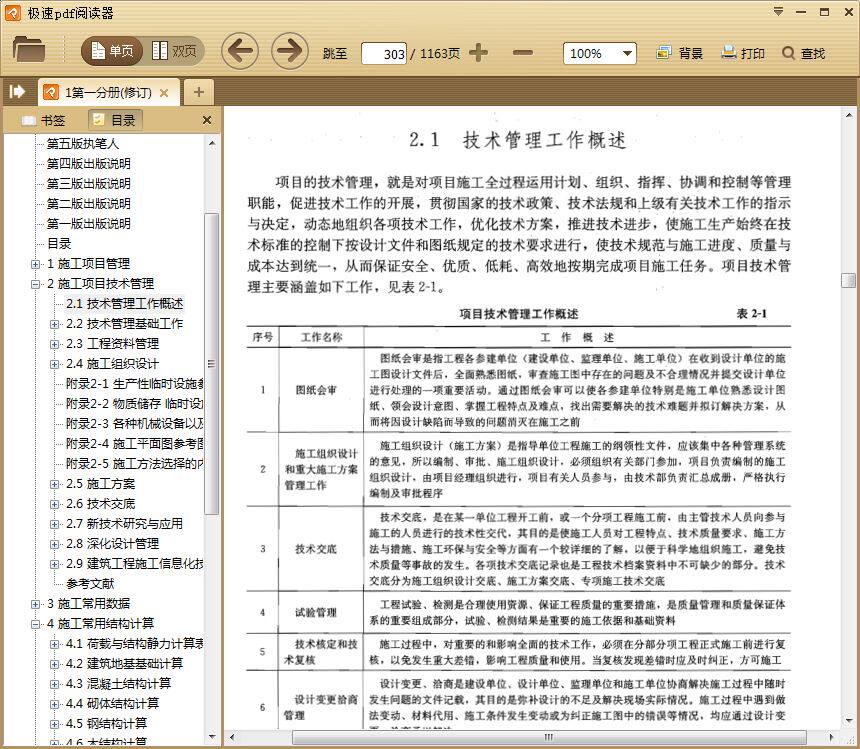The height and width of the screenshot is (749, 860).
Task: Go to next page with right arrow
Action: click(x=290, y=51)
